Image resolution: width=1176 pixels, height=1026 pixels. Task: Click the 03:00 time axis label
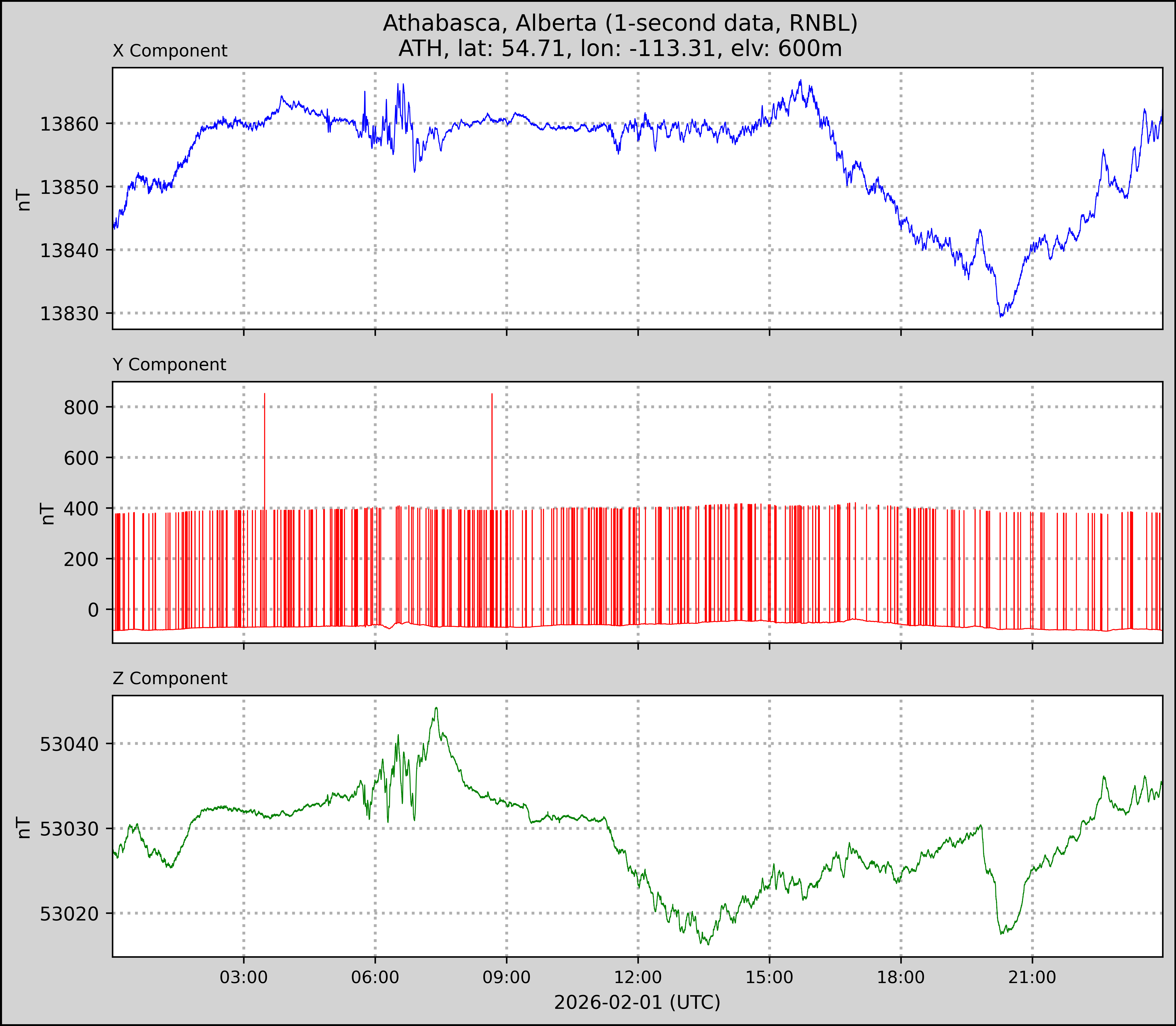tap(244, 977)
